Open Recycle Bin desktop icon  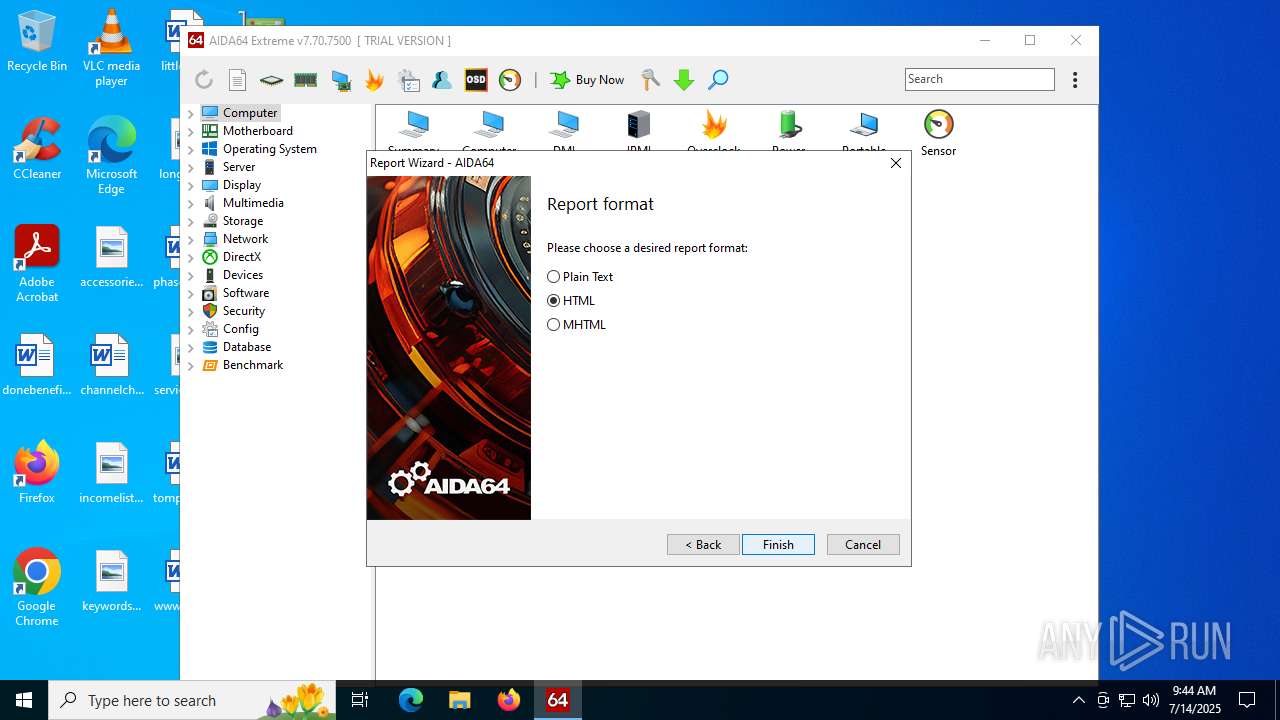click(x=37, y=41)
